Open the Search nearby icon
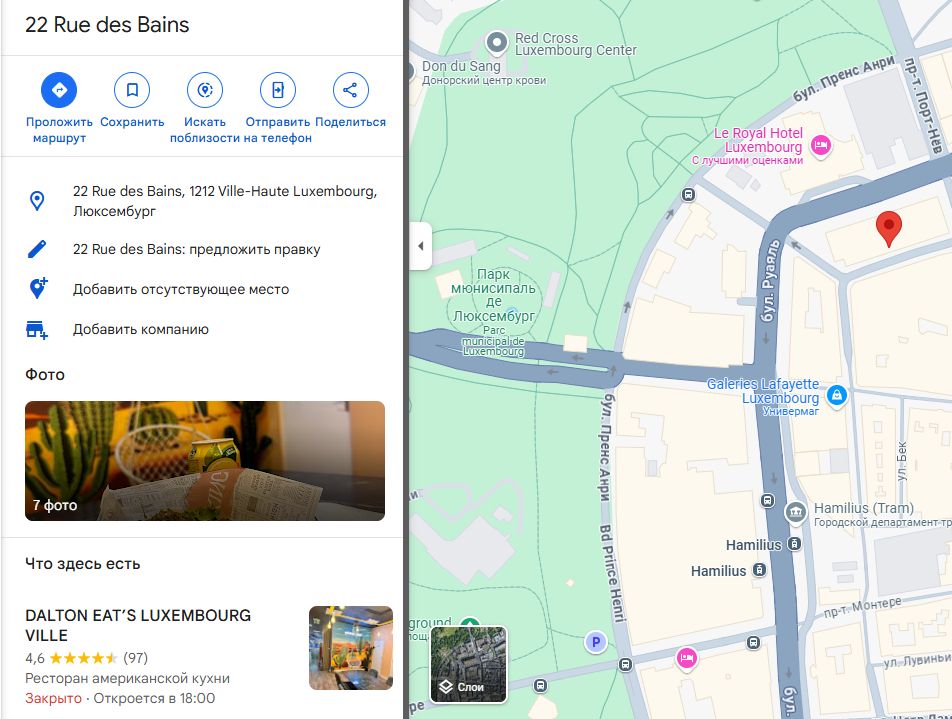The width and height of the screenshot is (952, 719). pyautogui.click(x=205, y=90)
